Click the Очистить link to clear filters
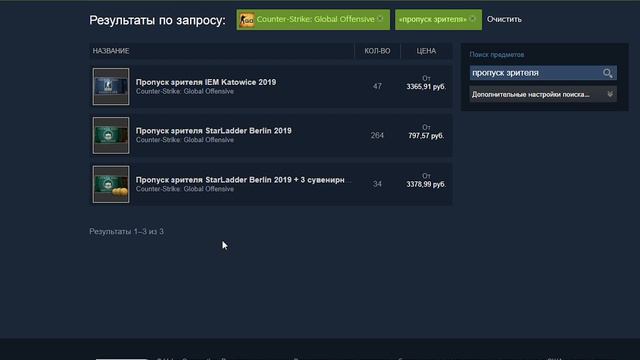This screenshot has width=640, height=360. click(504, 19)
